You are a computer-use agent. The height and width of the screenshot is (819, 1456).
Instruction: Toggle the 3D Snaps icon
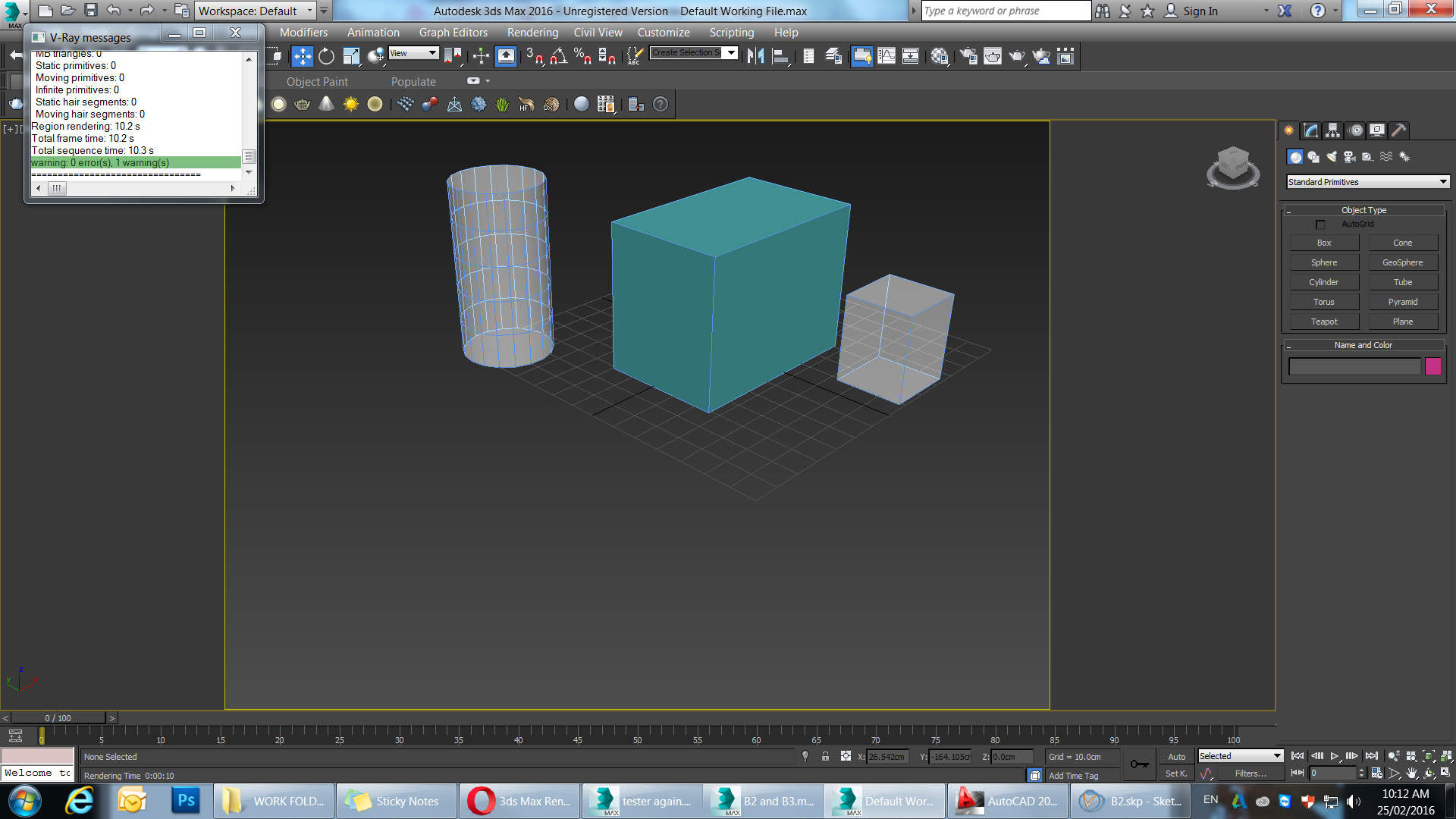[x=533, y=56]
